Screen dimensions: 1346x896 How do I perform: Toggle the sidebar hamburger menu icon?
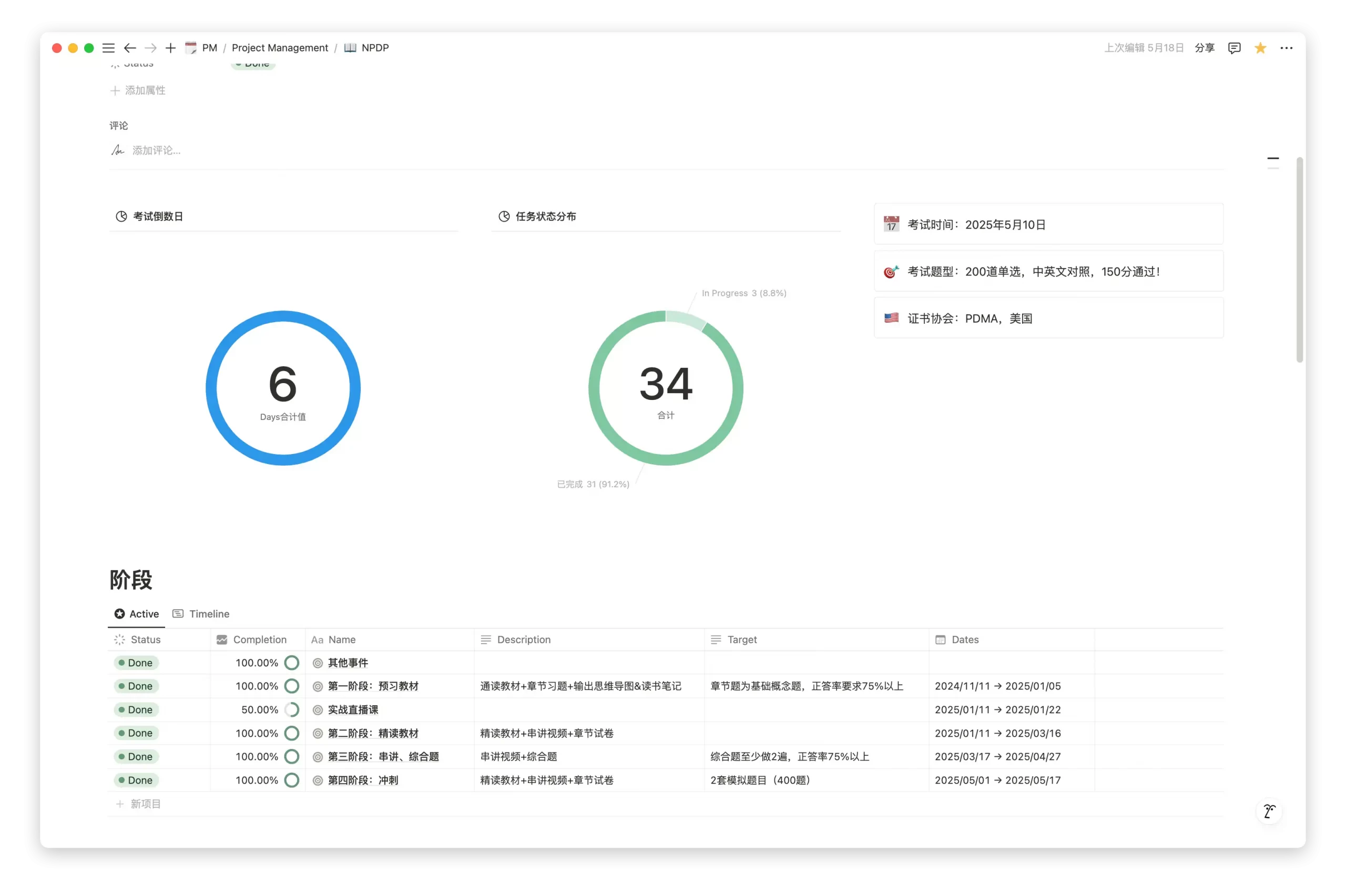point(108,48)
